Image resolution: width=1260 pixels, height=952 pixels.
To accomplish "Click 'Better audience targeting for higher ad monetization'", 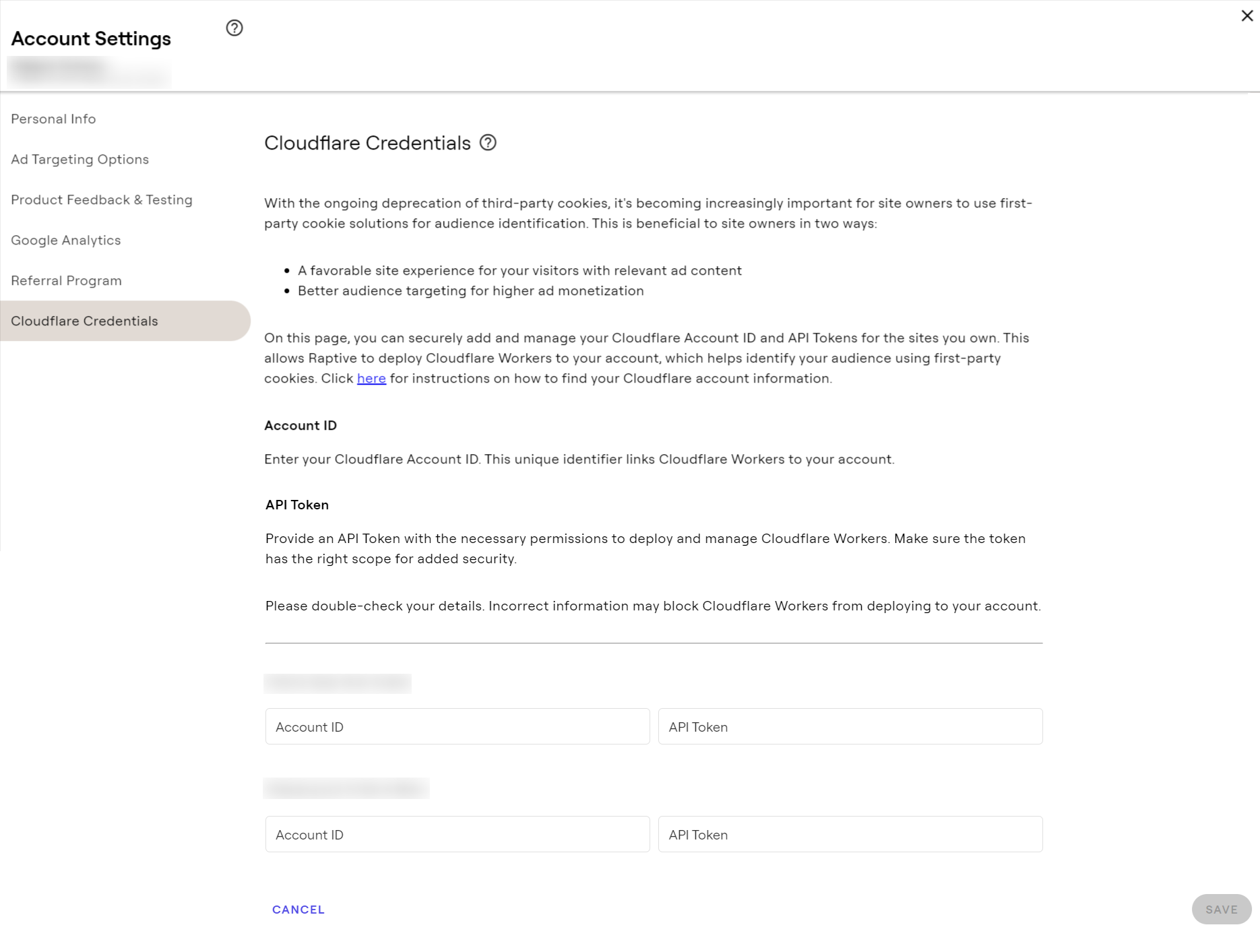I will click(x=471, y=290).
